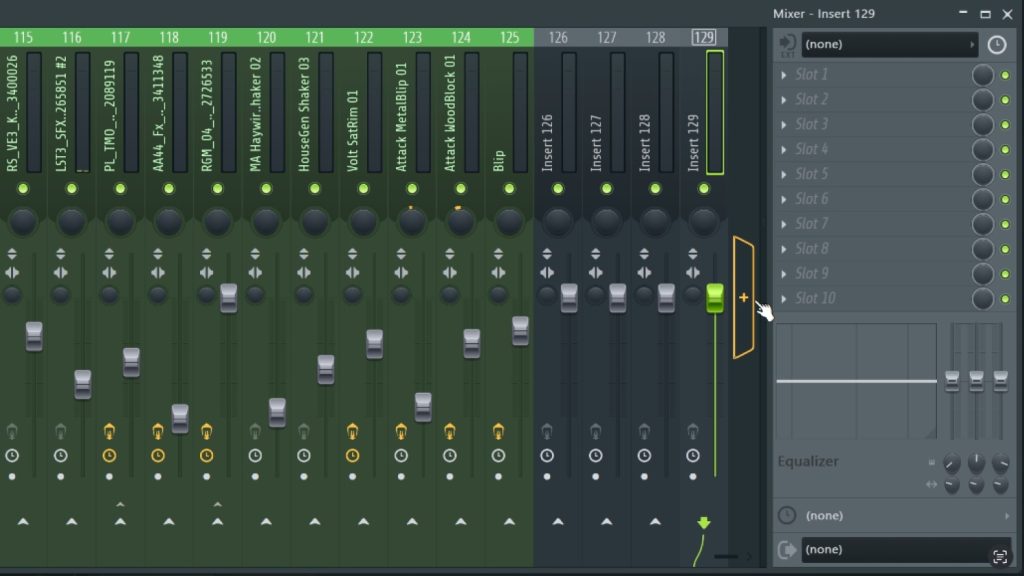Select the Insert 128 track header number
Screen dimensions: 1024x576
(x=656, y=37)
